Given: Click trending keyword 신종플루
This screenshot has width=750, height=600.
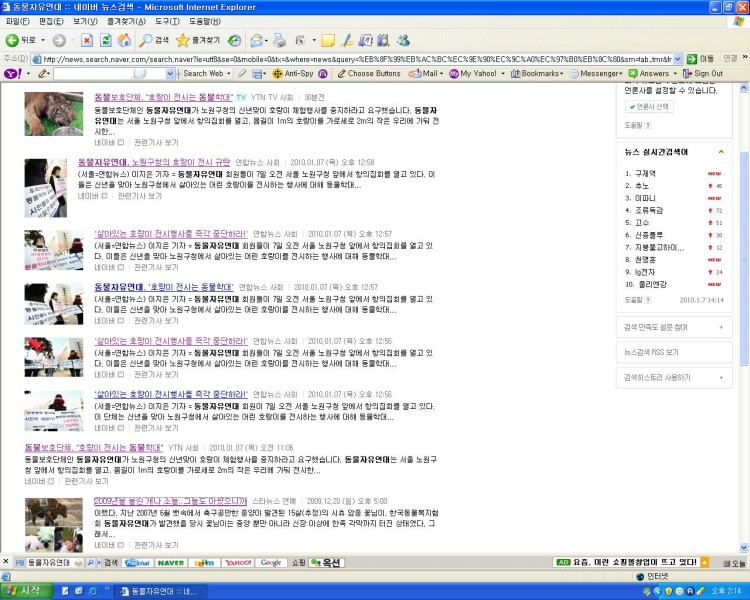Looking at the screenshot, I should click(649, 235).
